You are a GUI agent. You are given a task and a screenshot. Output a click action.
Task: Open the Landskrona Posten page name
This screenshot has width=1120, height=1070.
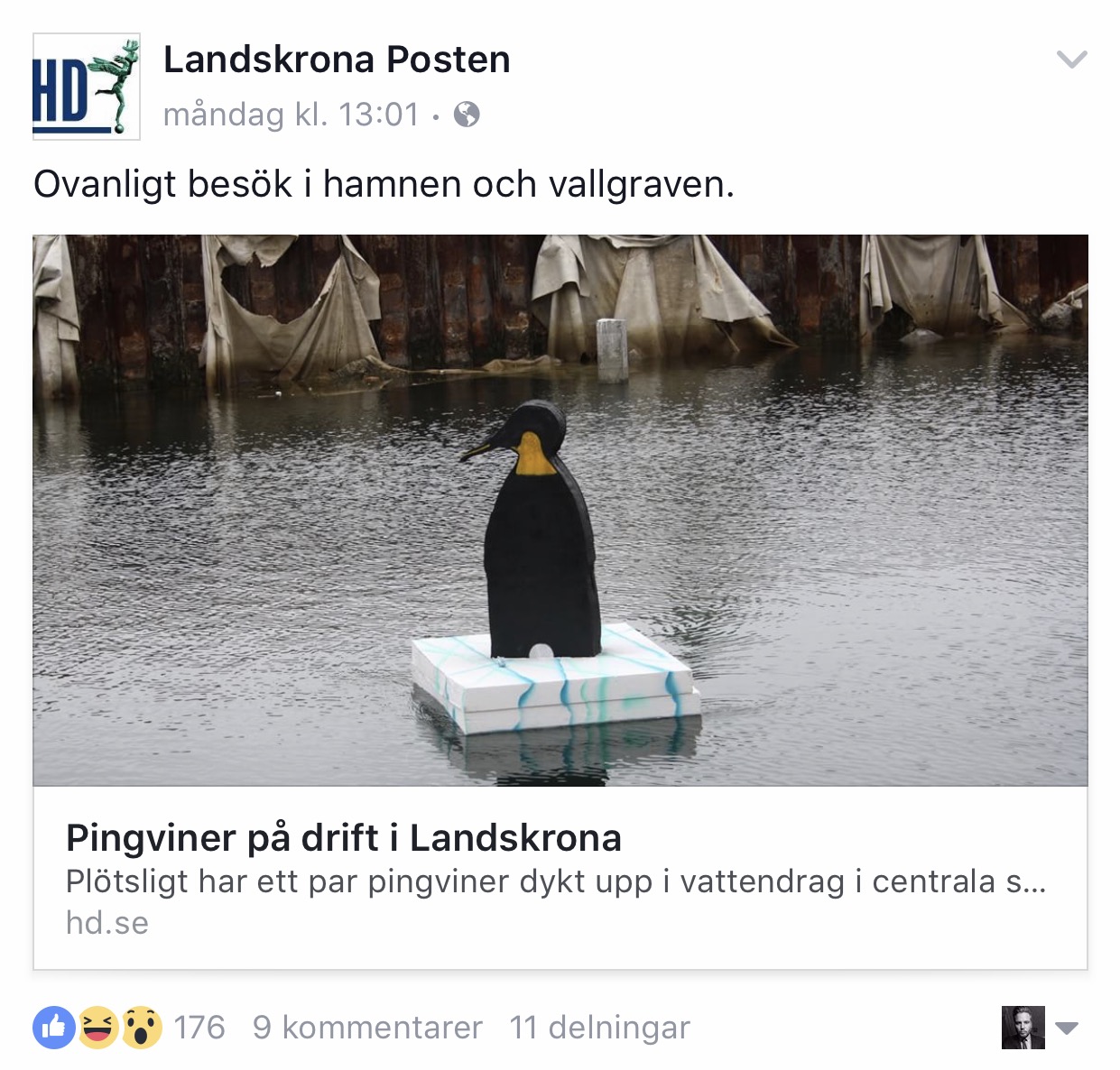point(337,60)
